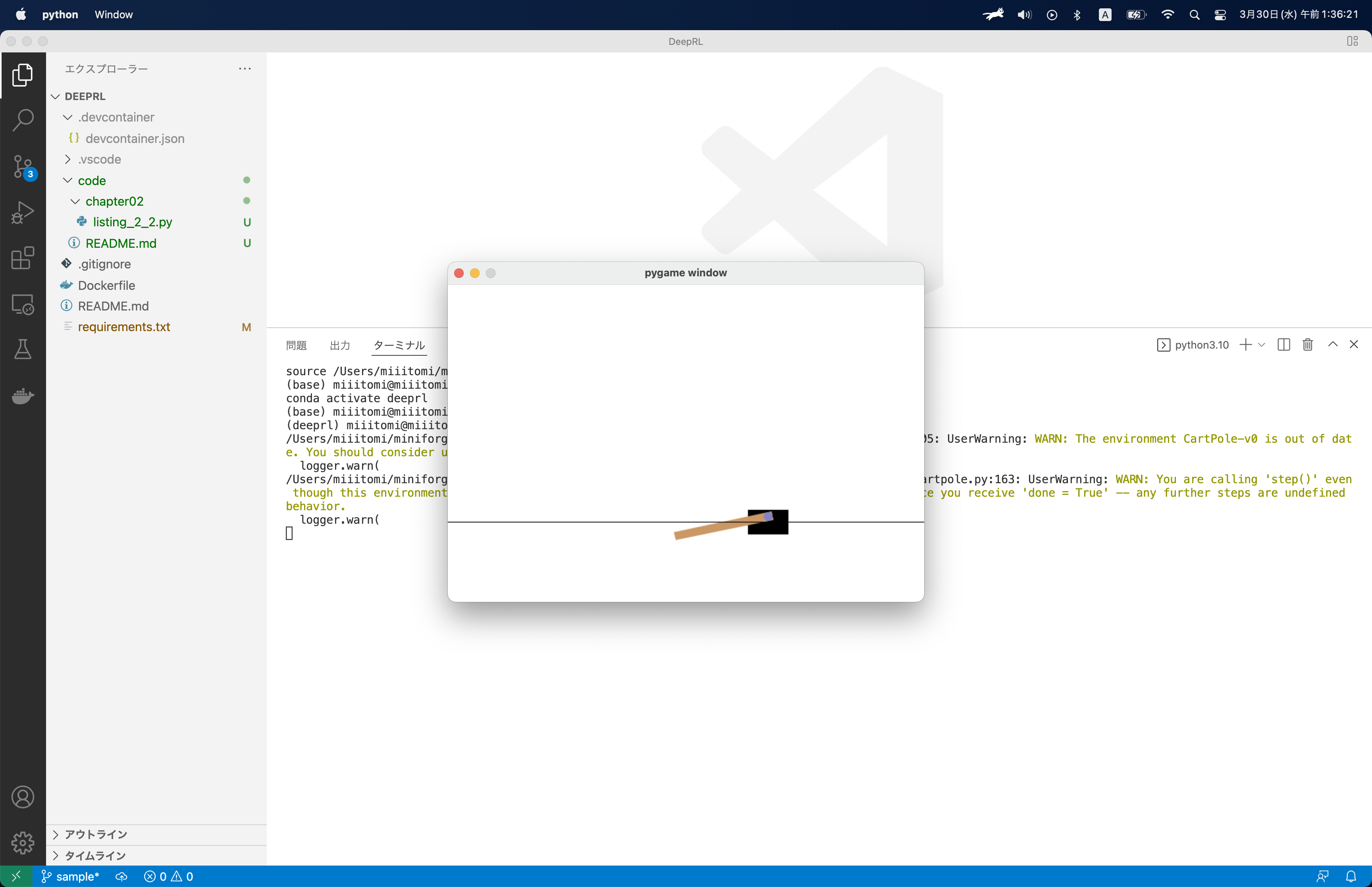Expand the アウトライン section
This screenshot has height=887, width=1372.
96,835
